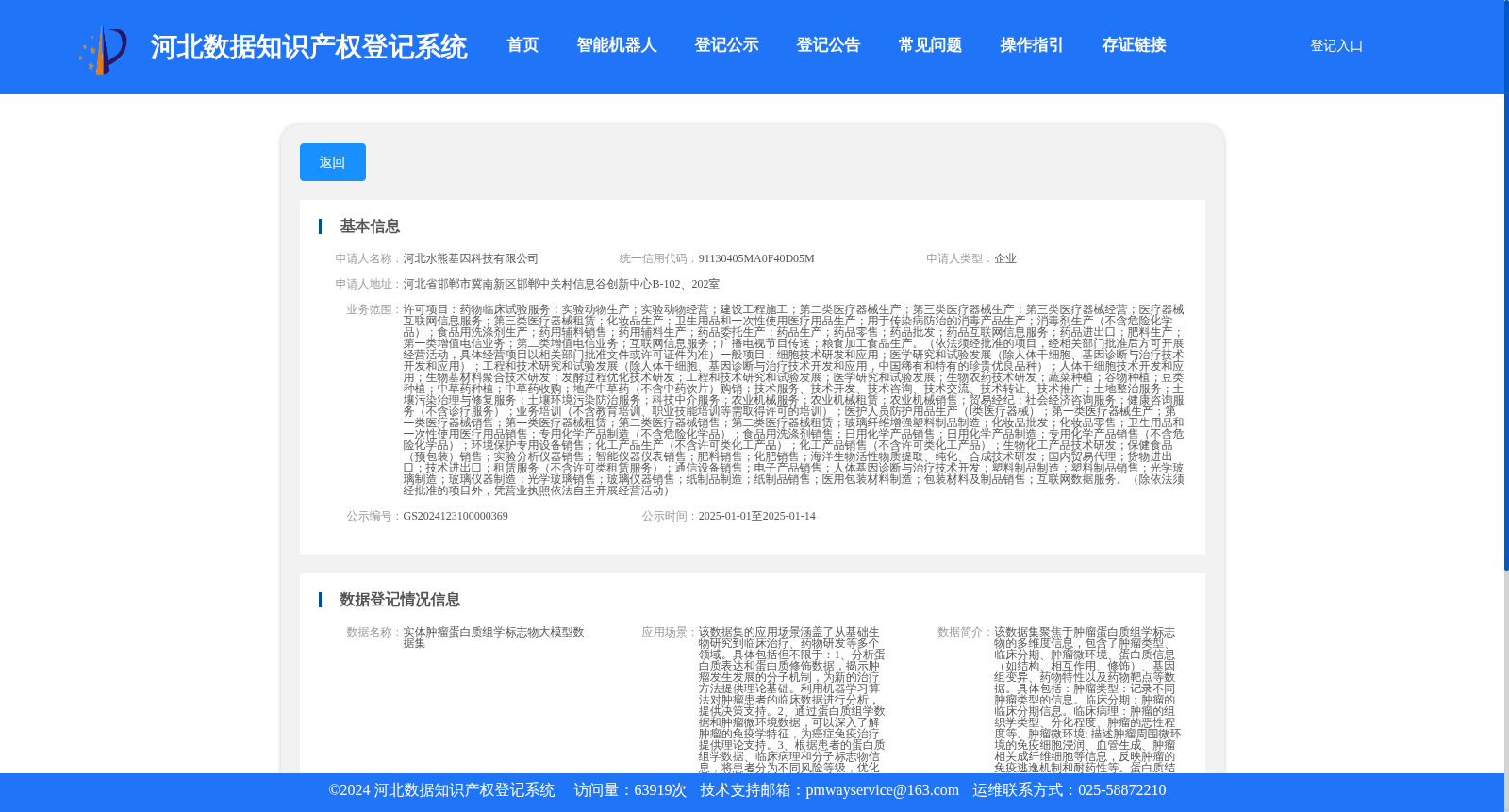The width and height of the screenshot is (1509, 812).
Task: Select the 数据登记情况信息 section heading
Action: [400, 600]
